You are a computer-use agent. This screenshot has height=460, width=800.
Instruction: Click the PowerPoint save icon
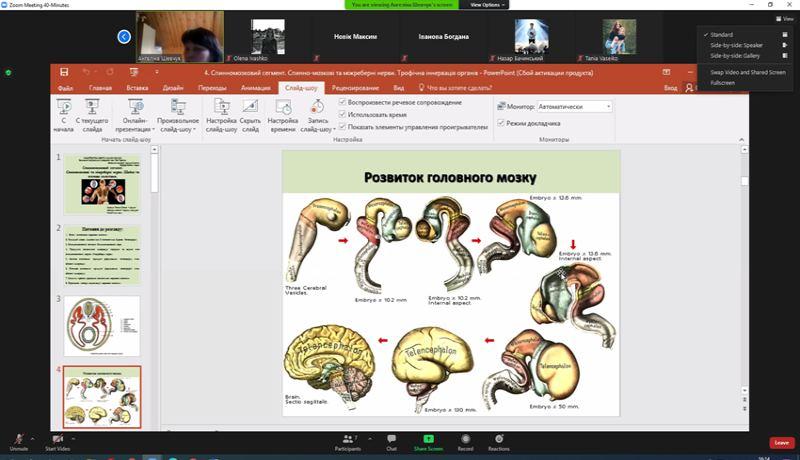click(x=64, y=72)
